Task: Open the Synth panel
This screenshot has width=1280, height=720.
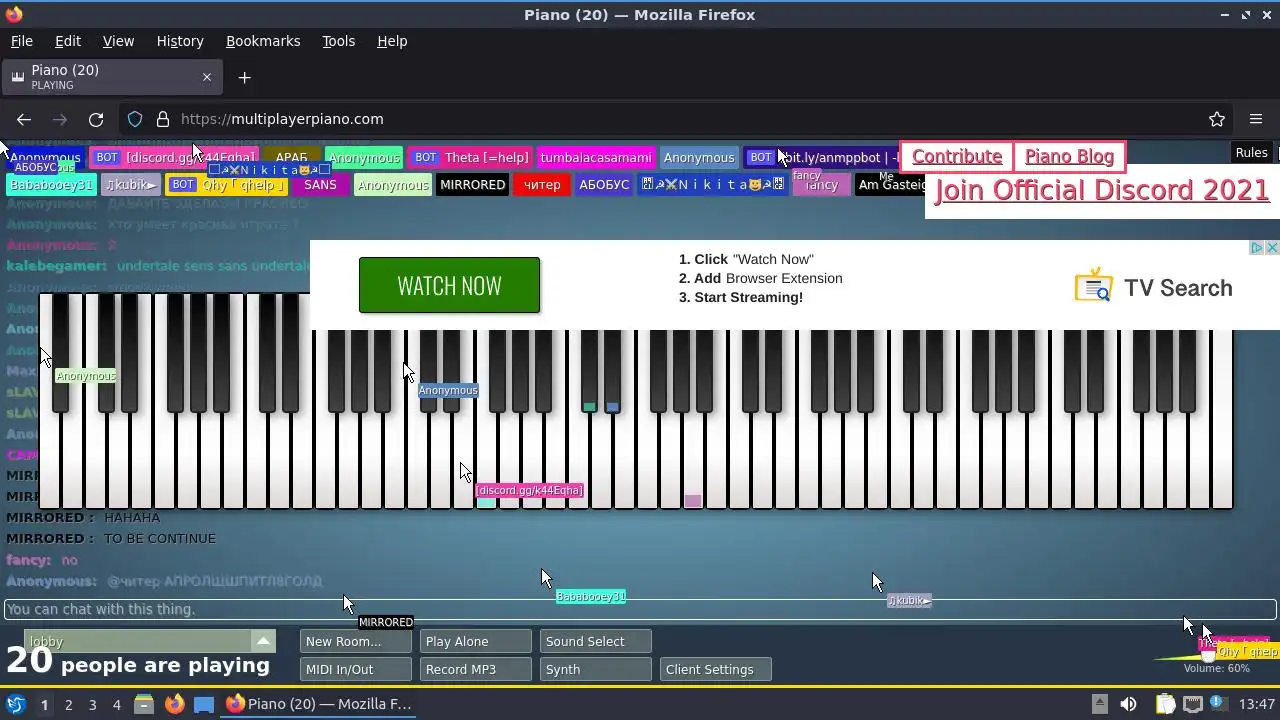Action: point(596,669)
